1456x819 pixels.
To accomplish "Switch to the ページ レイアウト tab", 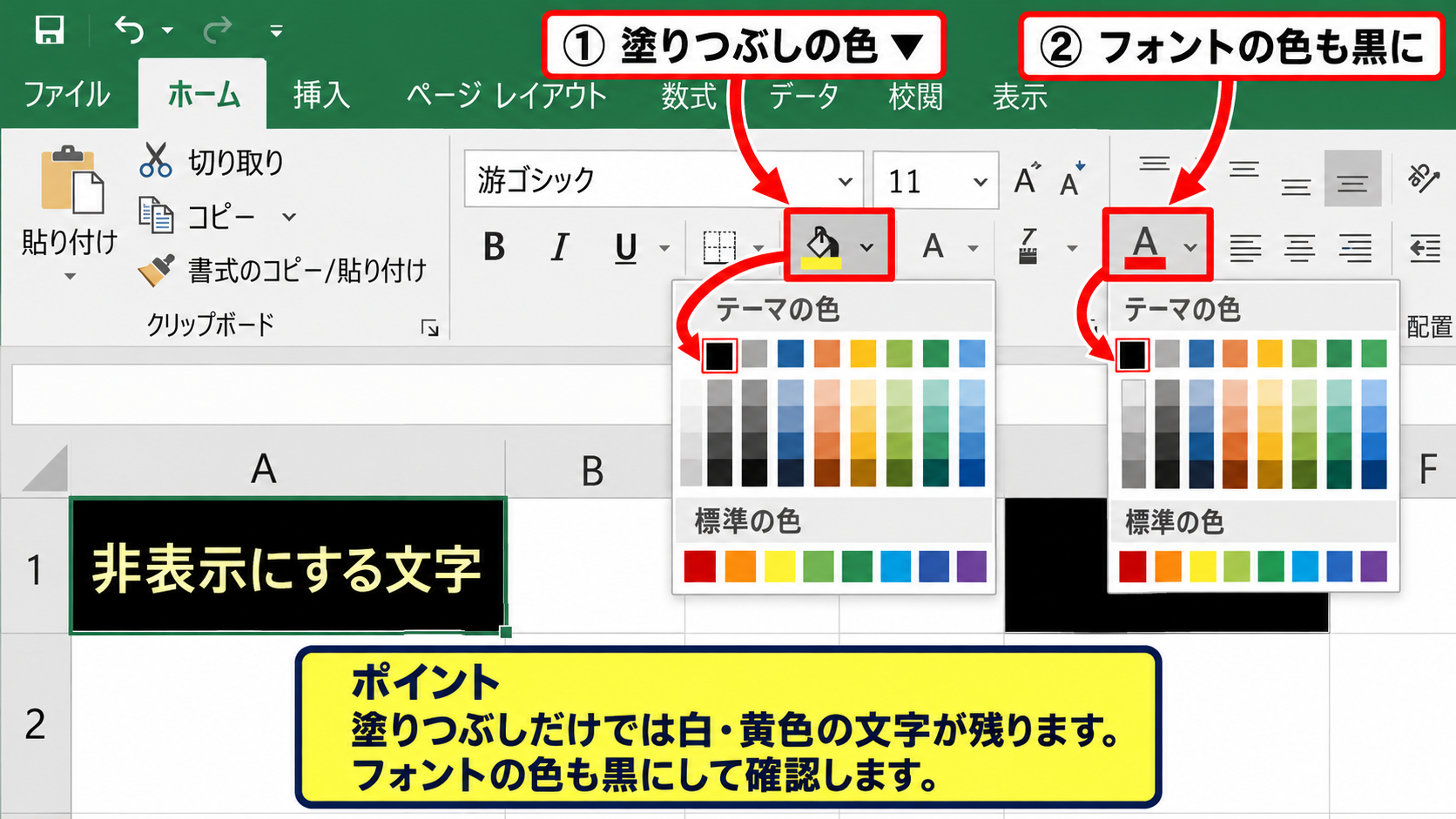I will click(x=507, y=95).
